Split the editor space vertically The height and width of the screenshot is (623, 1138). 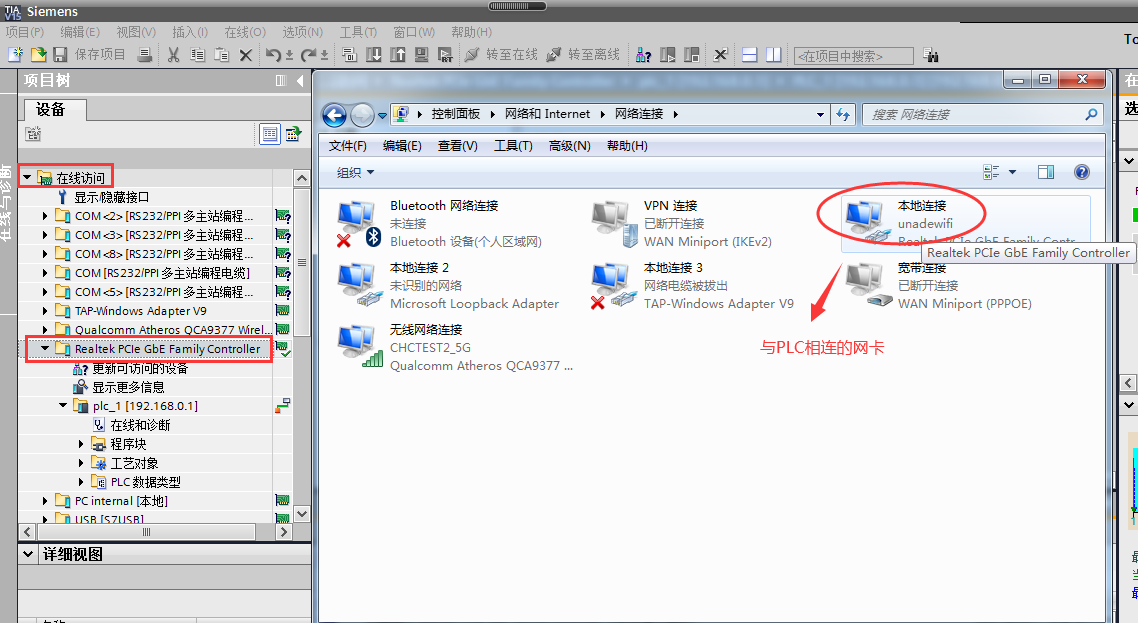pos(774,54)
